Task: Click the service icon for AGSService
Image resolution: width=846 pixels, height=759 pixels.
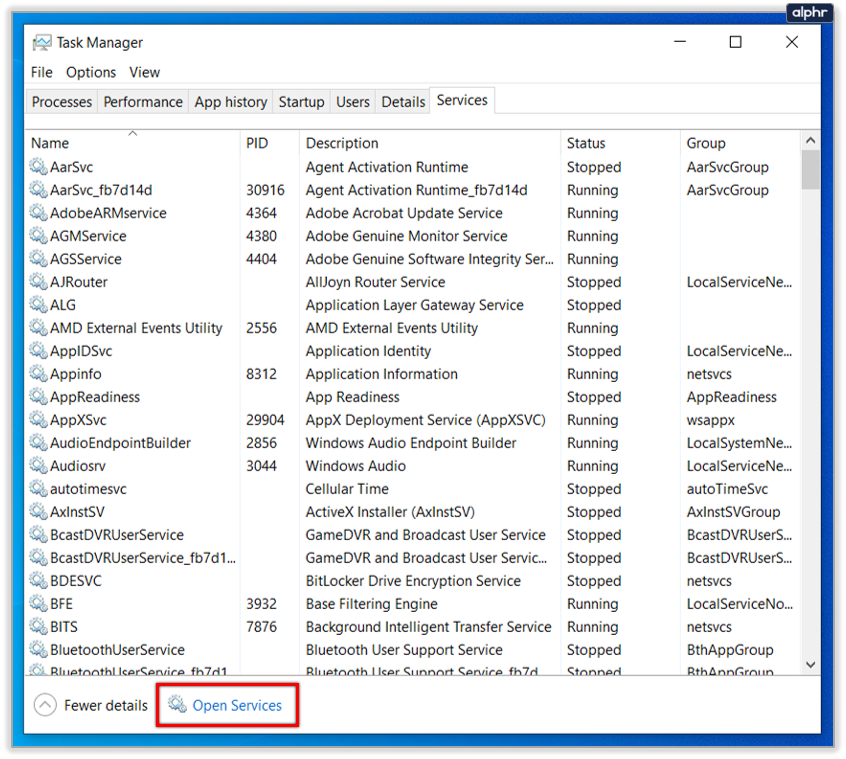Action: [x=38, y=259]
